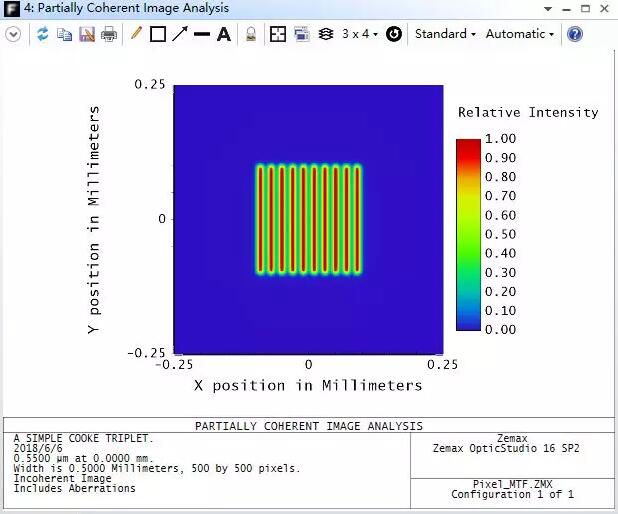
Task: Select the text annotation A tool
Action: coord(224,34)
